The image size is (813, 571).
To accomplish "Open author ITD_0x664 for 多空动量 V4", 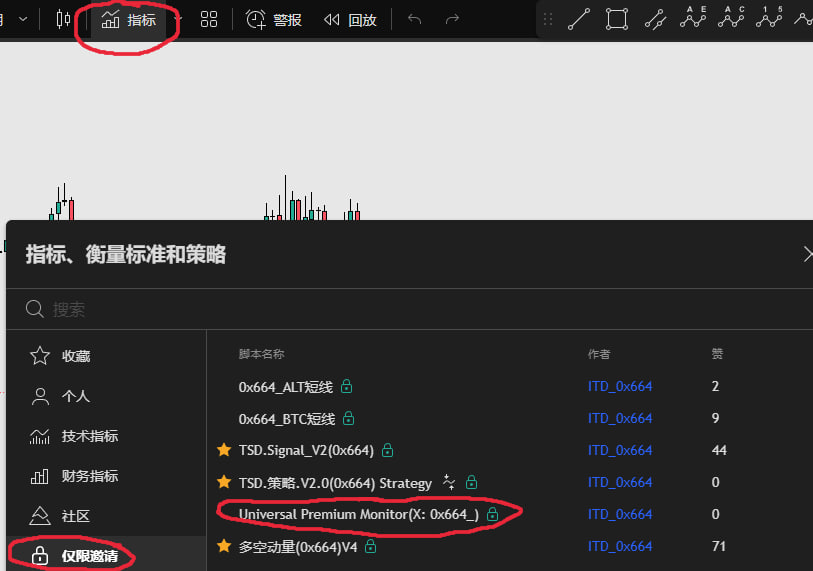I will 620,546.
